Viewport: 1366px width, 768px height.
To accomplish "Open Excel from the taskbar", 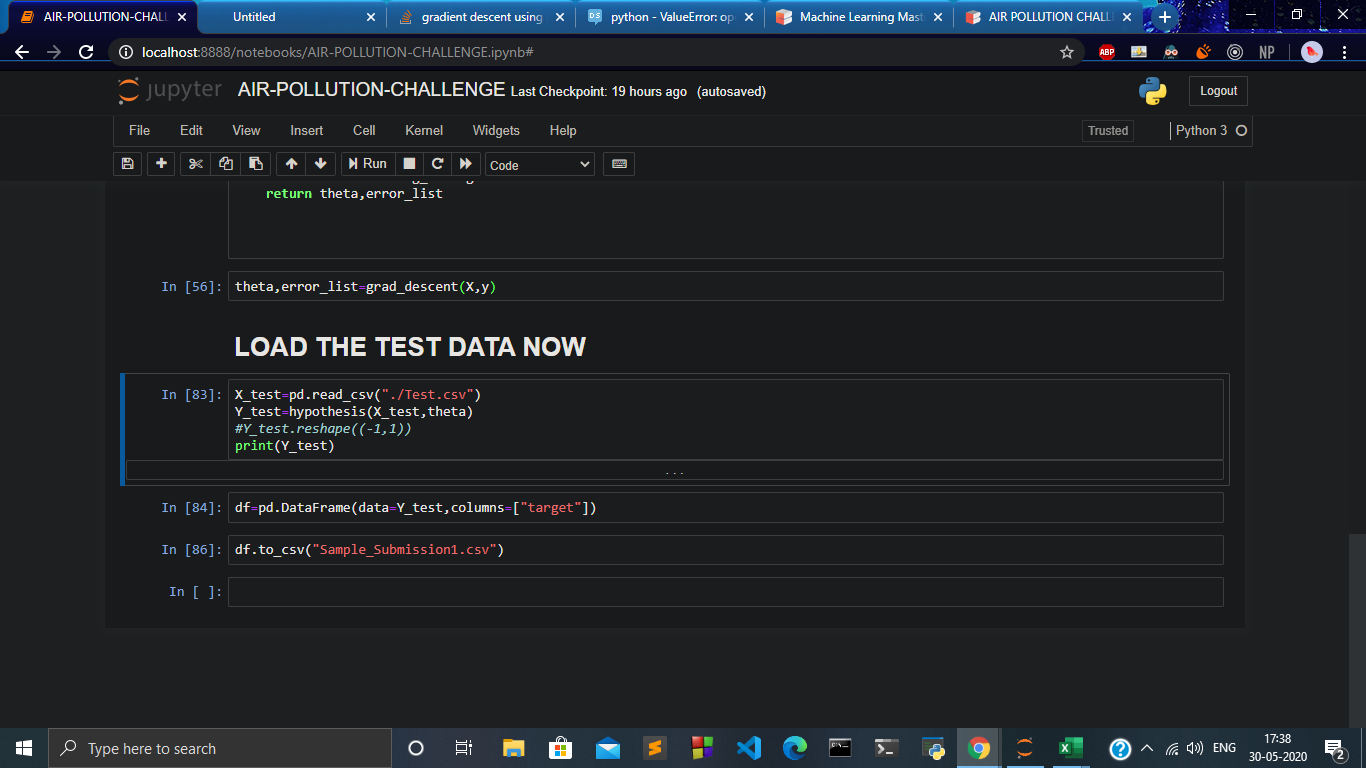I will point(1071,748).
